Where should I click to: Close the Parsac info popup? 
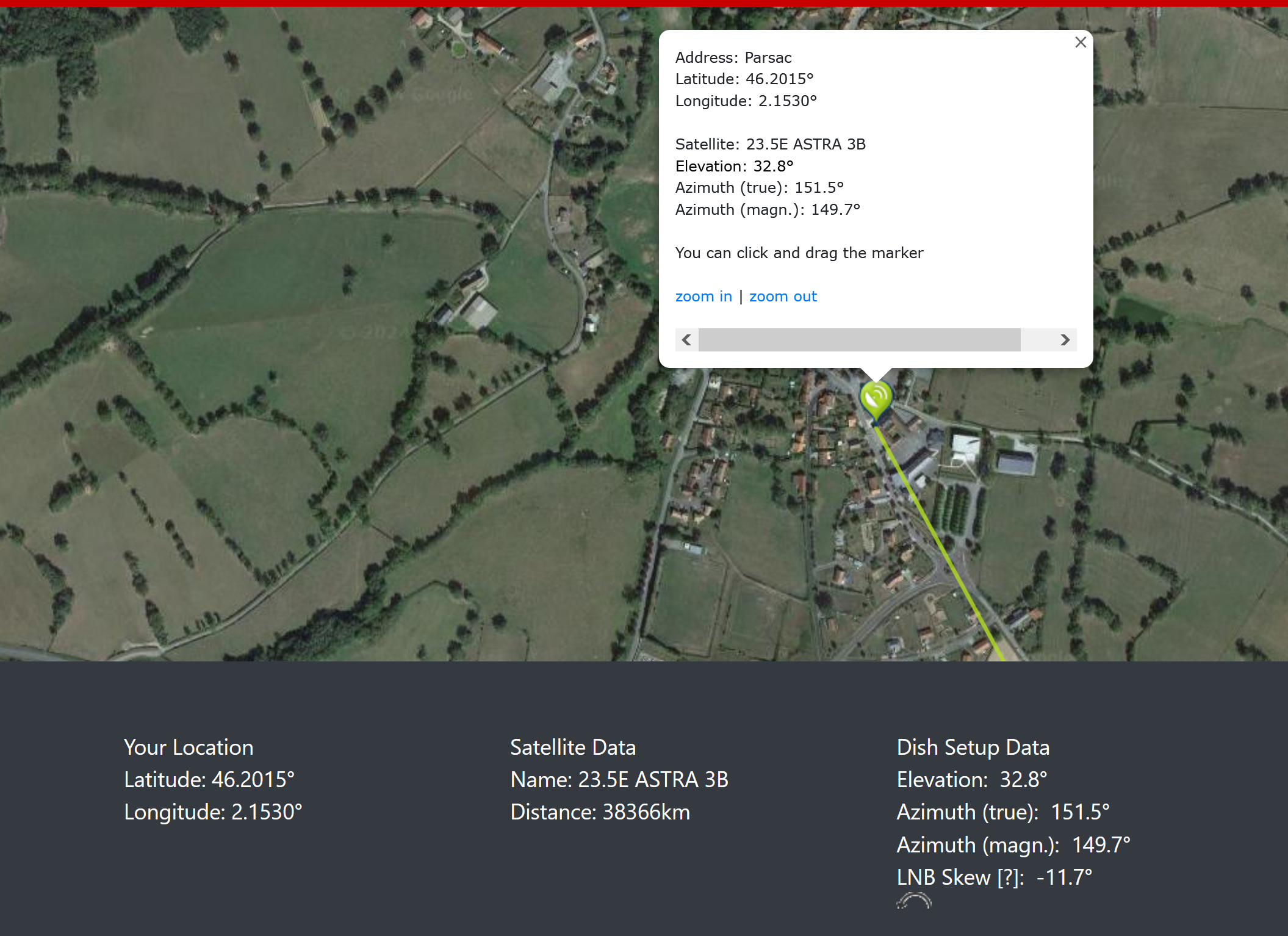[x=1080, y=42]
